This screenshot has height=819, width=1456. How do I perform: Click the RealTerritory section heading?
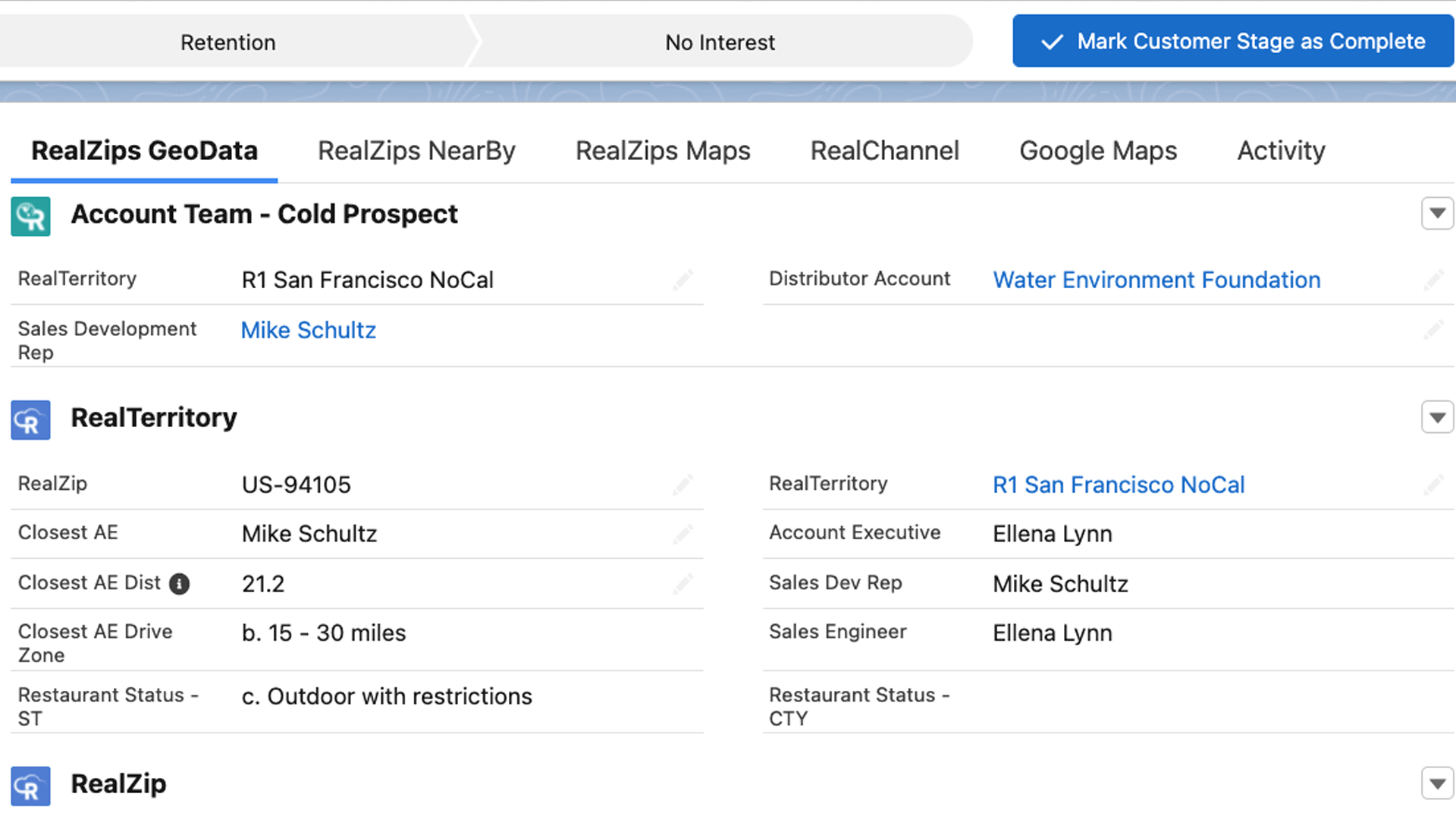point(154,418)
